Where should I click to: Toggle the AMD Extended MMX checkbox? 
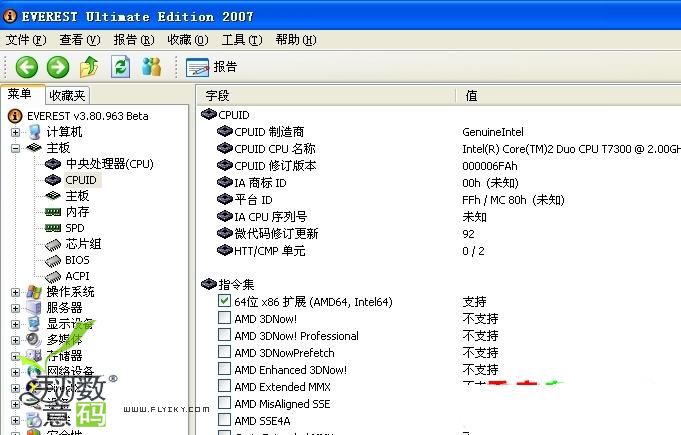[224, 386]
